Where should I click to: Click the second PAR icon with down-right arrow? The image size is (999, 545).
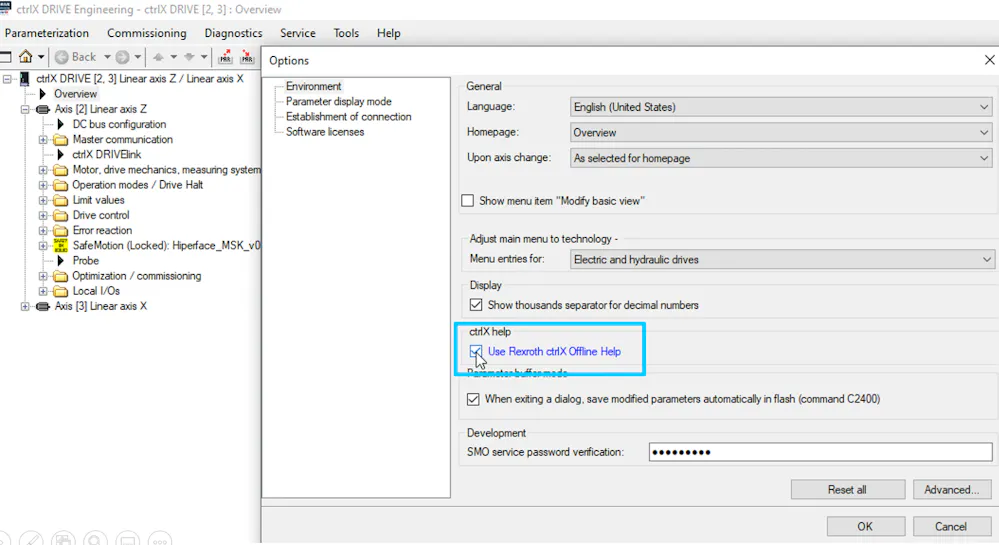click(x=247, y=57)
